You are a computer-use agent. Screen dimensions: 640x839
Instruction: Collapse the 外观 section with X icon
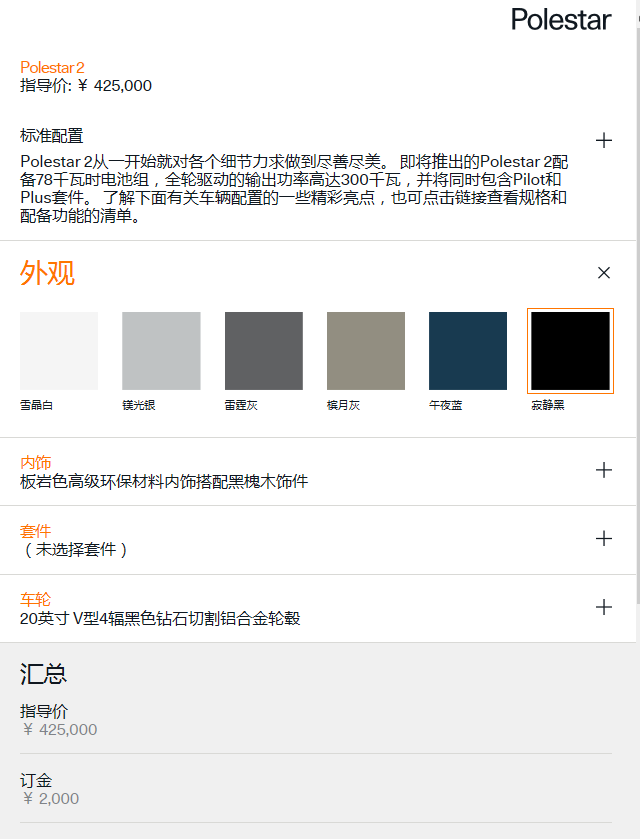pos(604,273)
